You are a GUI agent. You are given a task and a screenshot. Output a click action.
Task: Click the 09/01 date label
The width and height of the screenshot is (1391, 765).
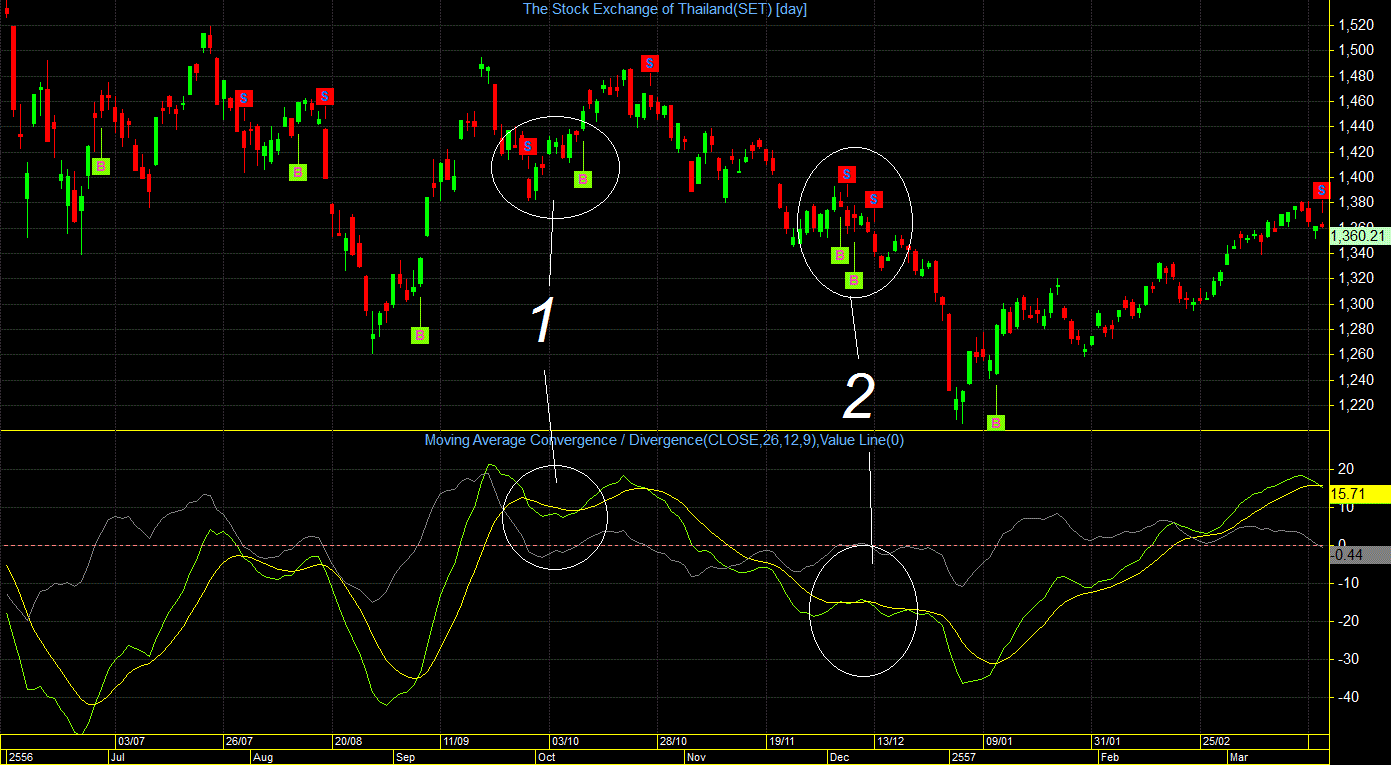click(x=1000, y=742)
